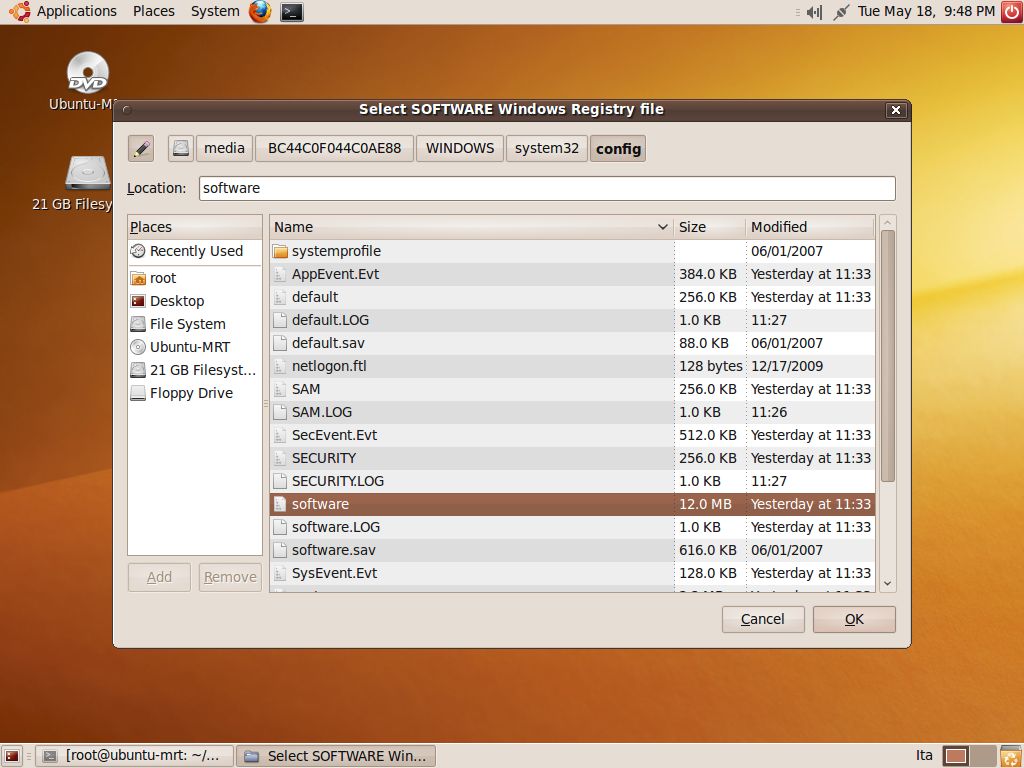Screen dimensions: 1024x768
Task: Click the file list vertical scrollbar
Action: point(888,357)
